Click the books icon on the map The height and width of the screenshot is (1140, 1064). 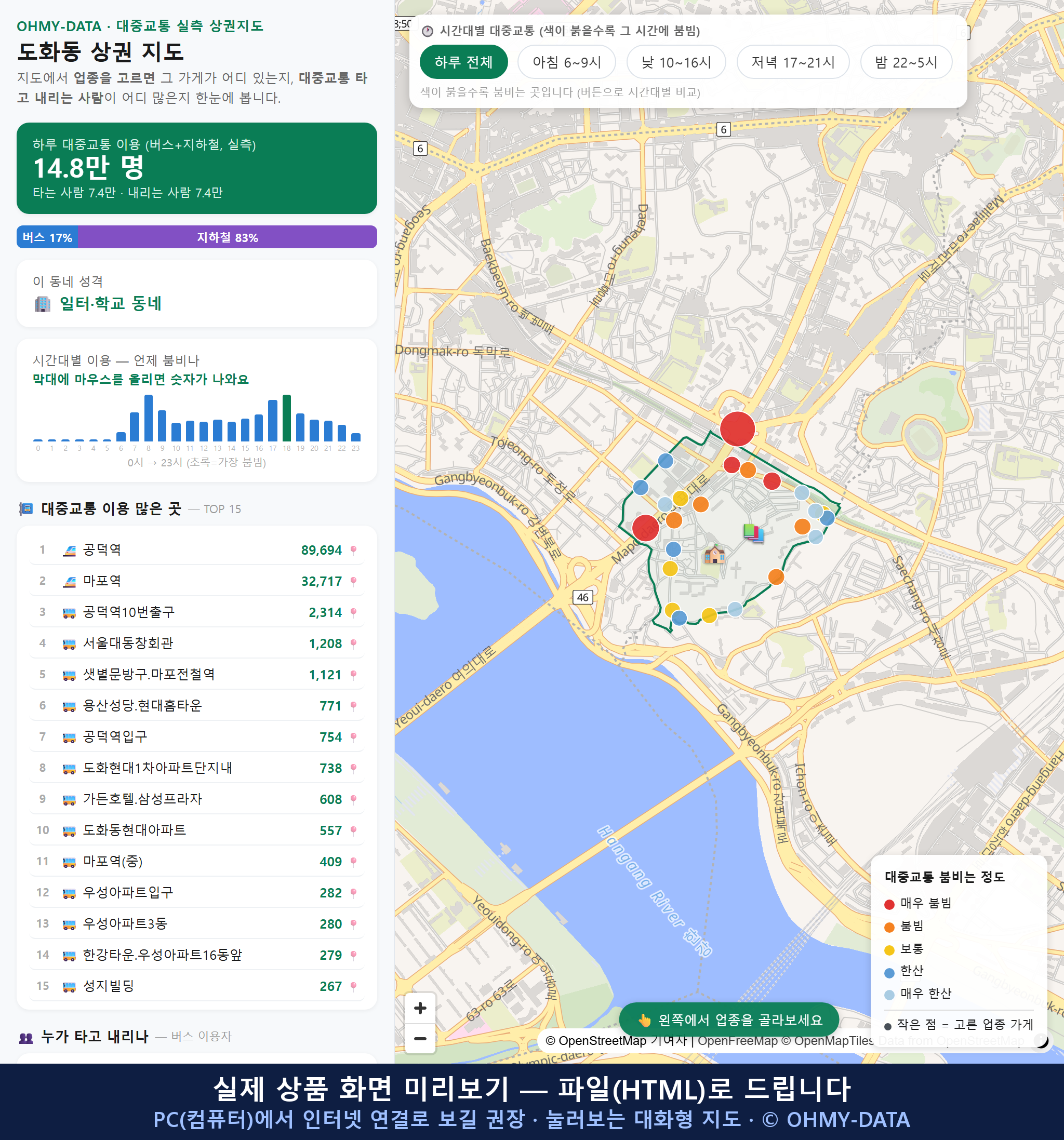tap(753, 533)
